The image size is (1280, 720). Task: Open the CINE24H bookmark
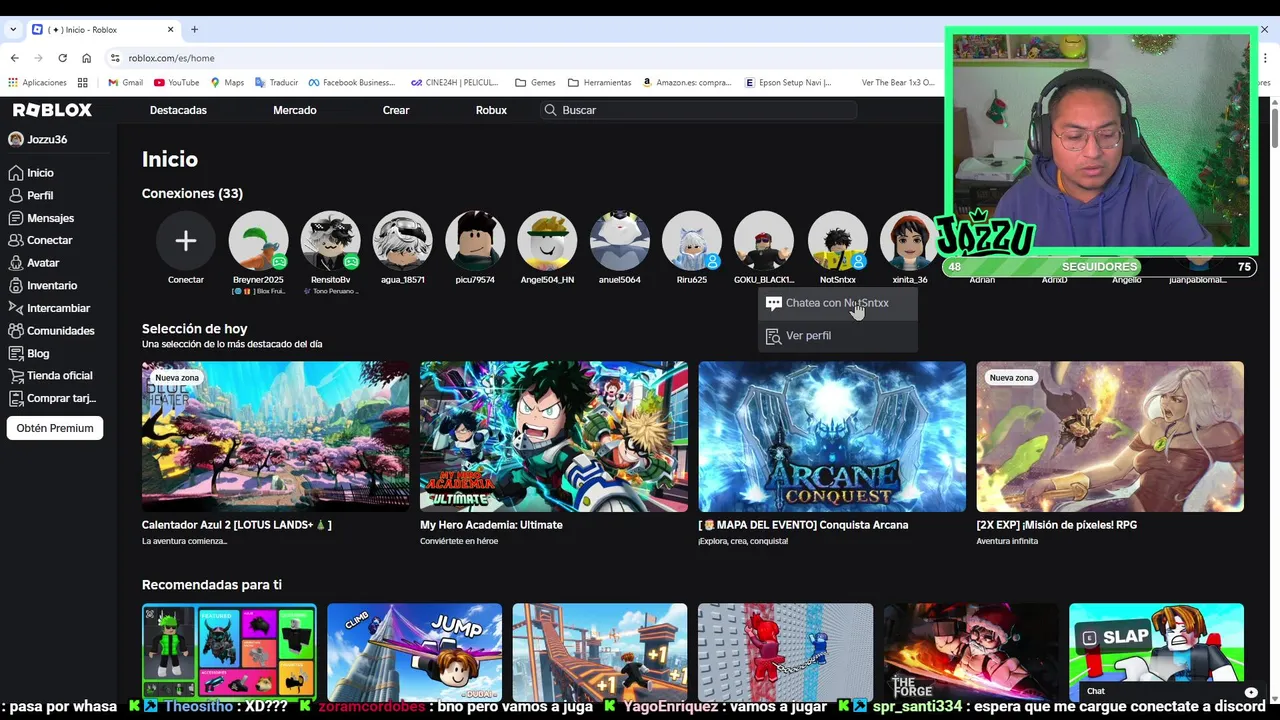[455, 82]
